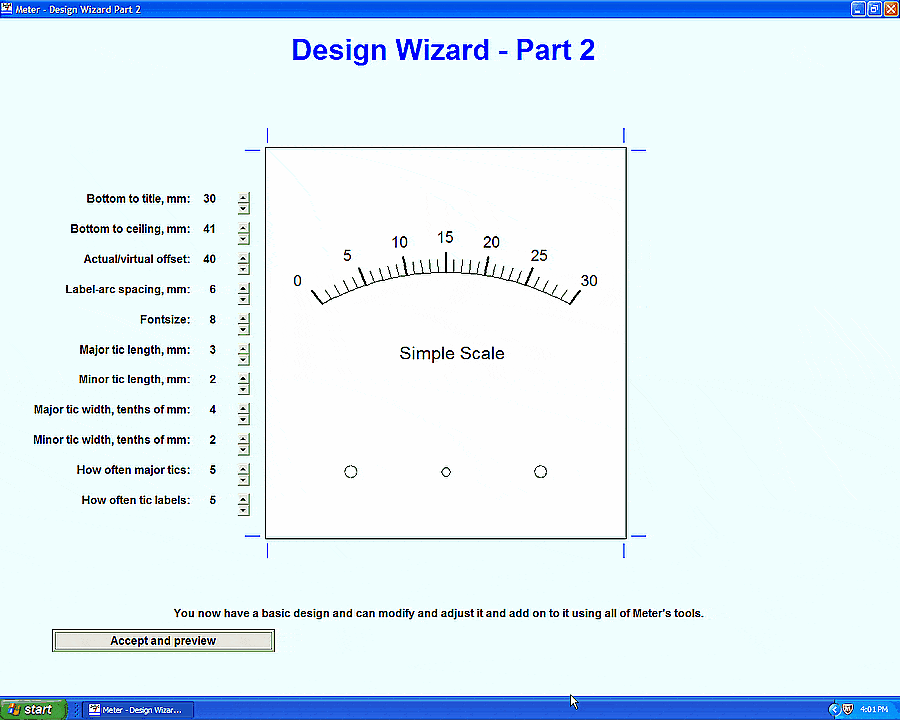Increase How often tic labels
This screenshot has height=720, width=900.
click(243, 498)
